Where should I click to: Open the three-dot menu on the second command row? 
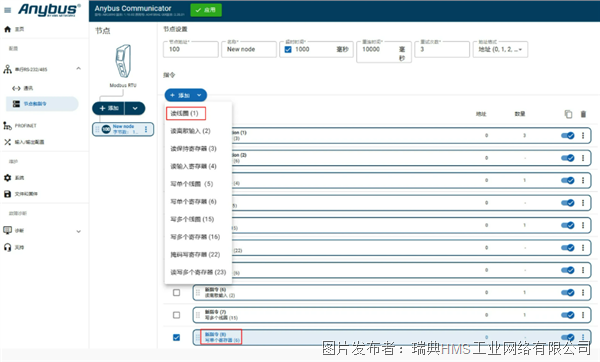(583, 158)
